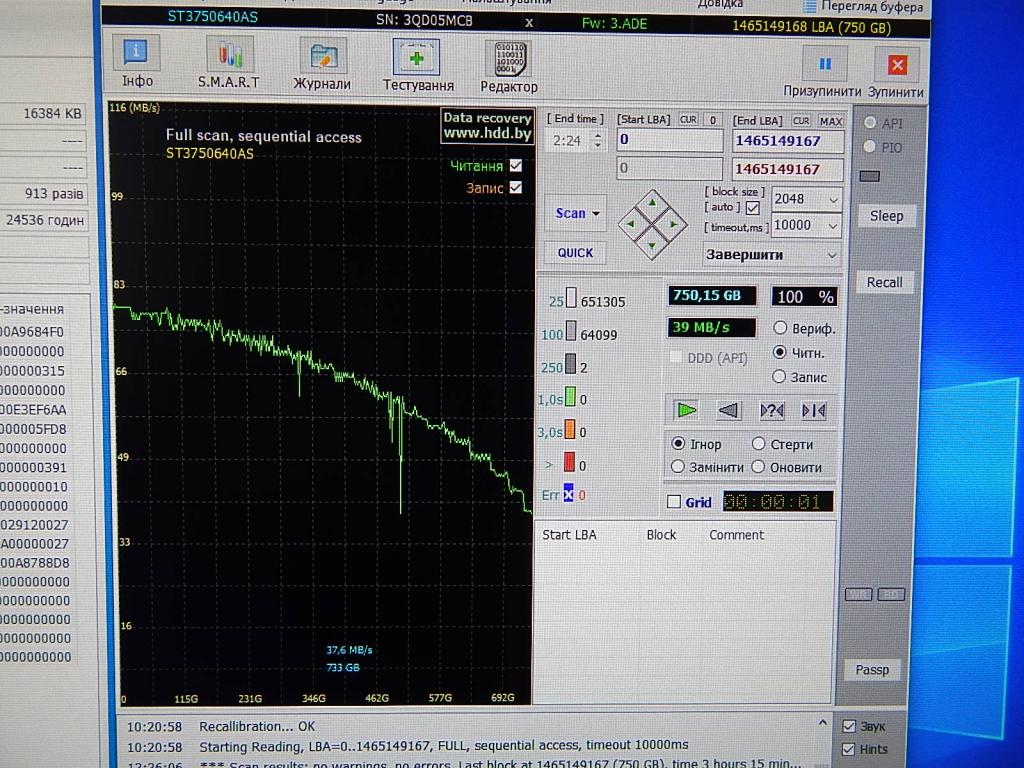Click the orange 3,0s block swatch

click(569, 429)
